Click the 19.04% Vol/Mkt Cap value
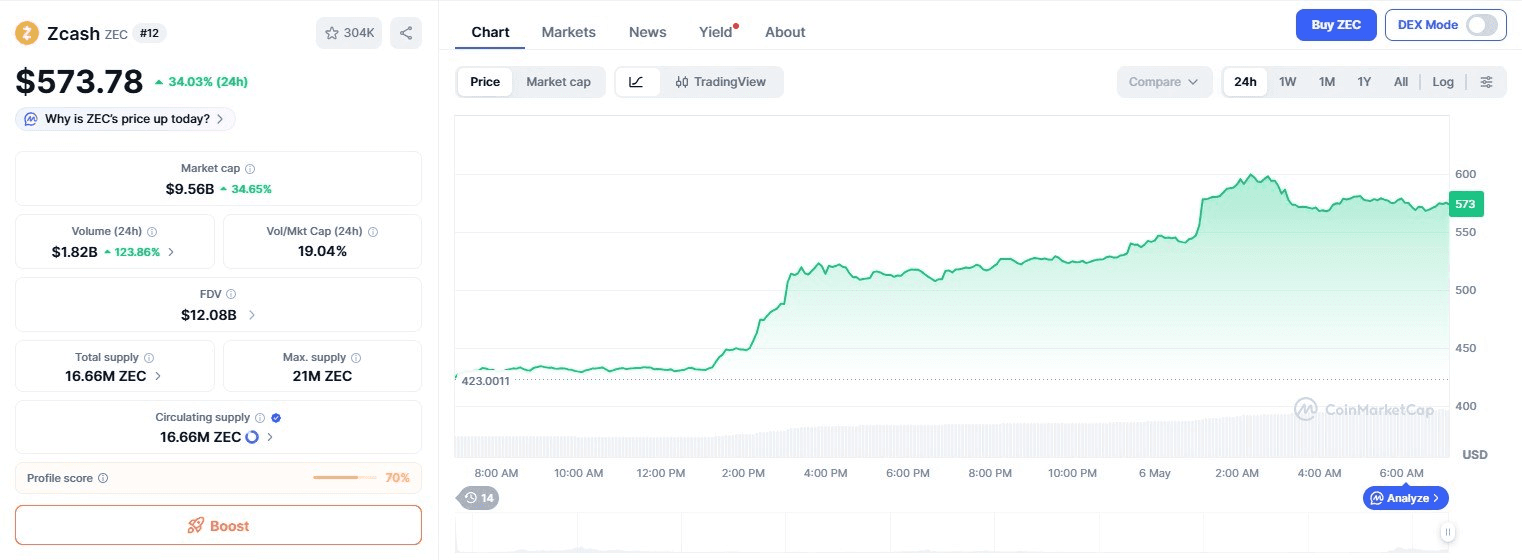The image size is (1522, 560). tap(321, 251)
